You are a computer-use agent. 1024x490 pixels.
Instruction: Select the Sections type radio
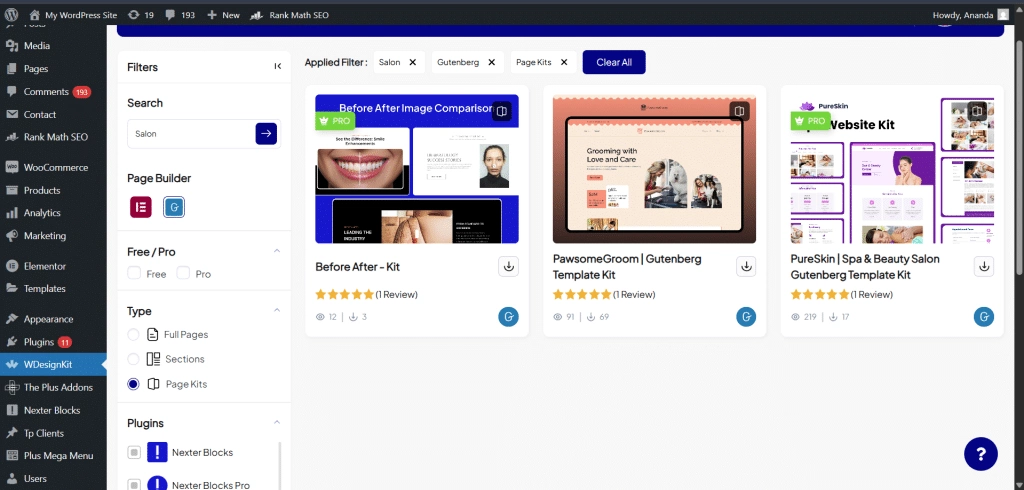coord(133,359)
